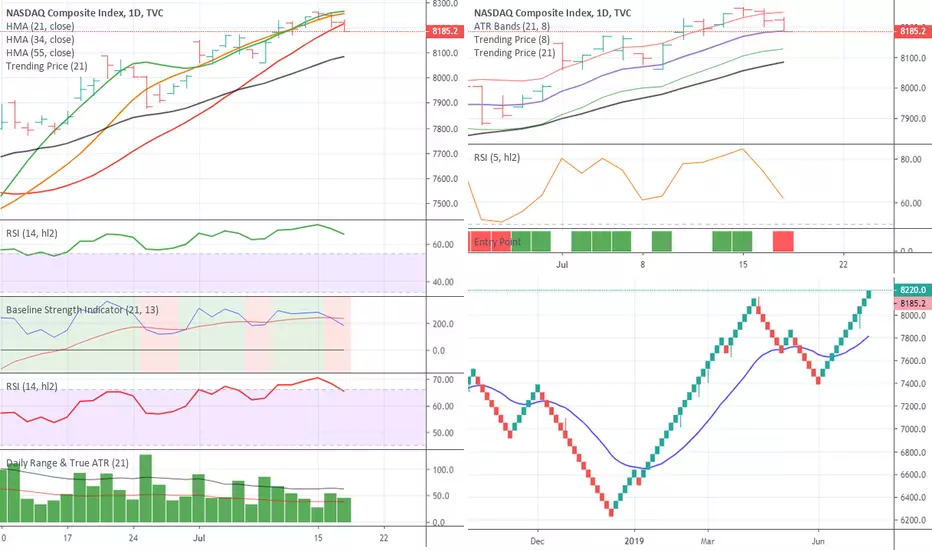Viewport: 932px width, 550px height.
Task: Click the NASDAQ Composite Index title in right chart
Action: click(x=552, y=12)
